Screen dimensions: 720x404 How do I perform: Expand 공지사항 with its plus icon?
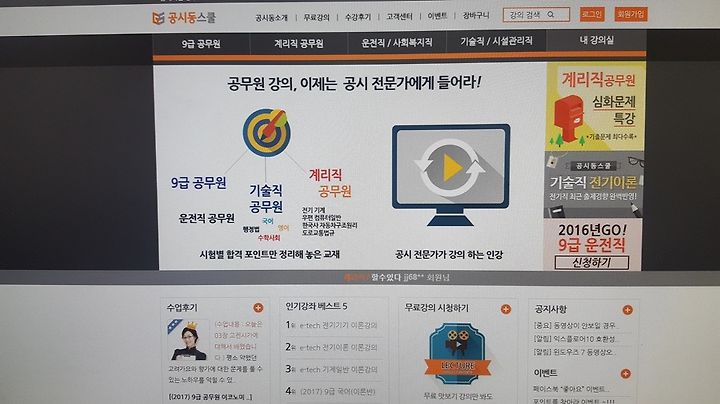coord(627,310)
